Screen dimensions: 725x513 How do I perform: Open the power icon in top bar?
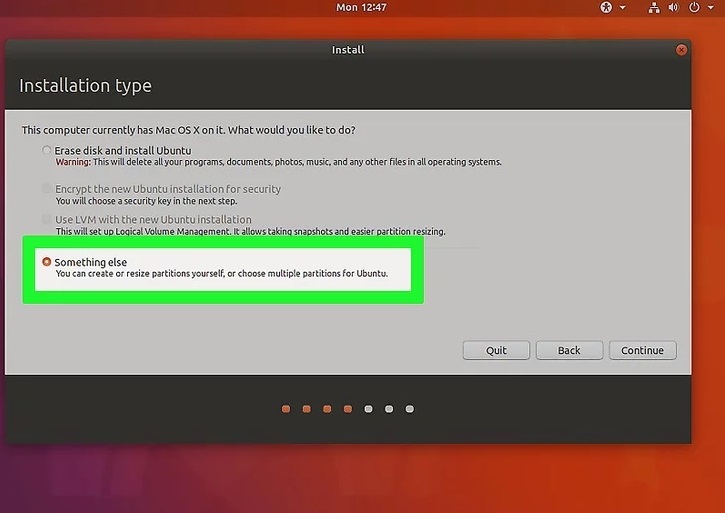click(694, 7)
